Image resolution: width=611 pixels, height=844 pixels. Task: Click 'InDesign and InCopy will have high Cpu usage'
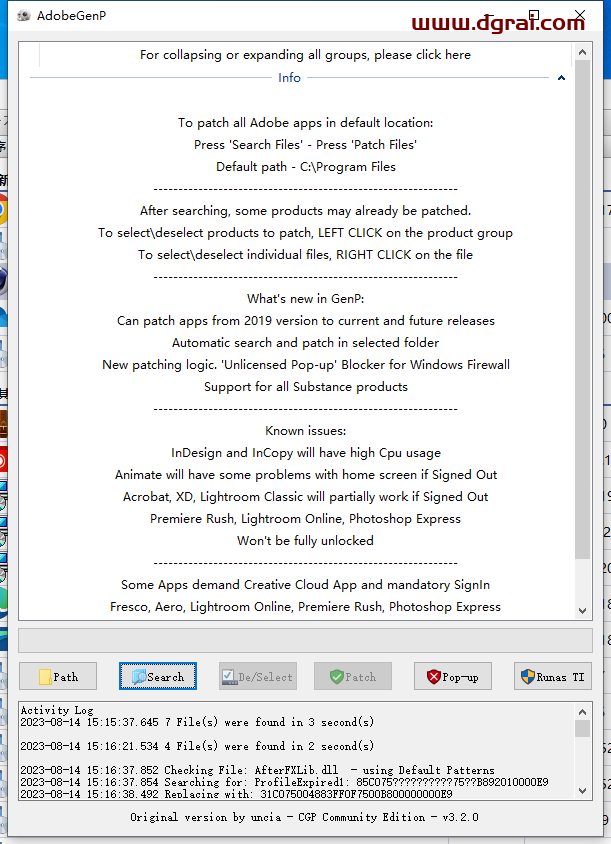tap(306, 453)
